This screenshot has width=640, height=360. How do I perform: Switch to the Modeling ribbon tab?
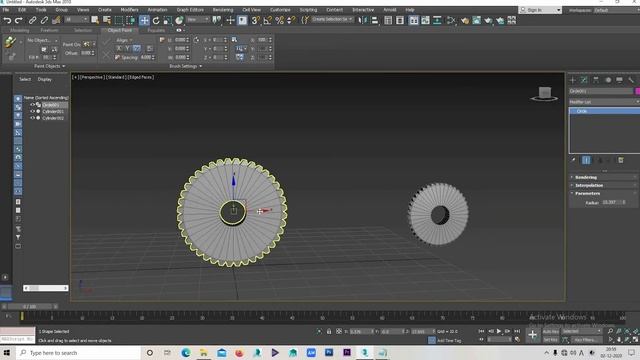[20, 30]
